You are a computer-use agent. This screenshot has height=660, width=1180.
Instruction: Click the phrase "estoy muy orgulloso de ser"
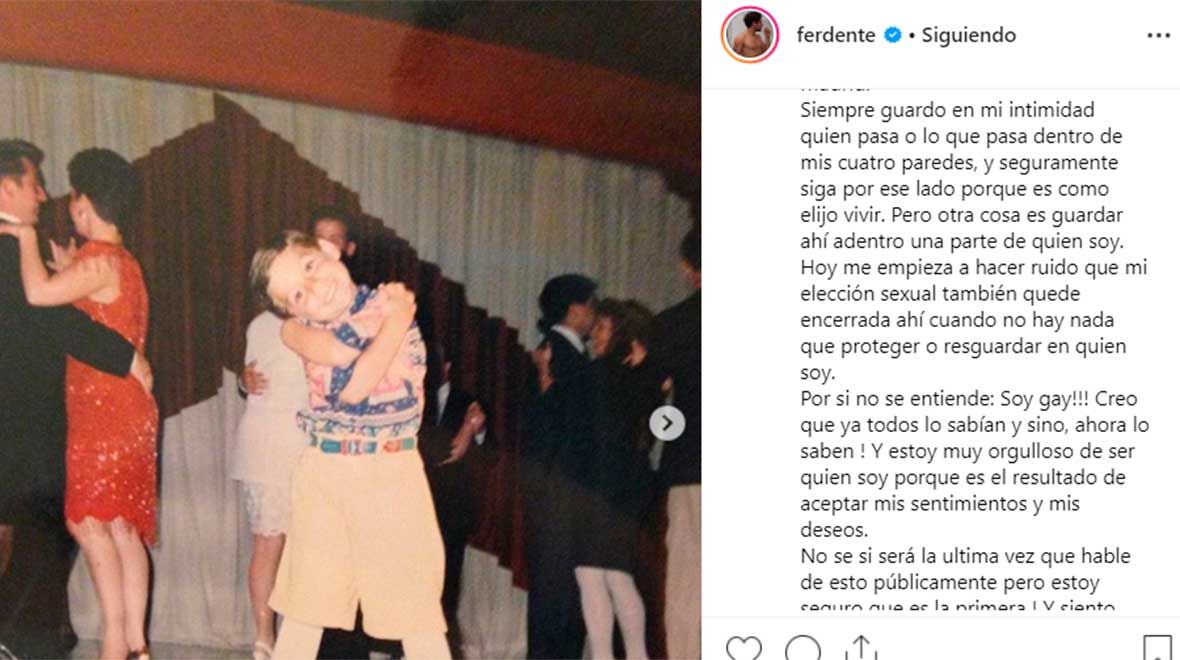(1017, 452)
